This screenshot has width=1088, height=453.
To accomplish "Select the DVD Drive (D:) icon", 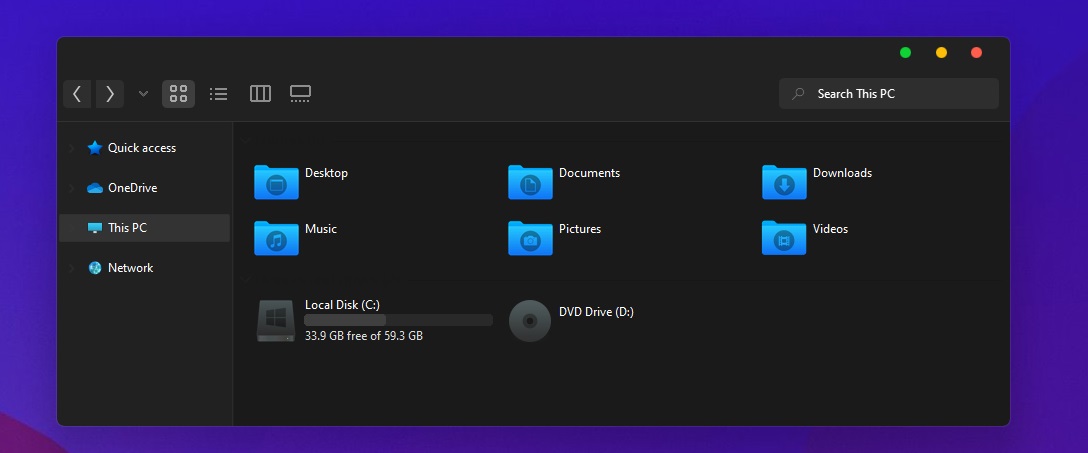I will click(530, 321).
